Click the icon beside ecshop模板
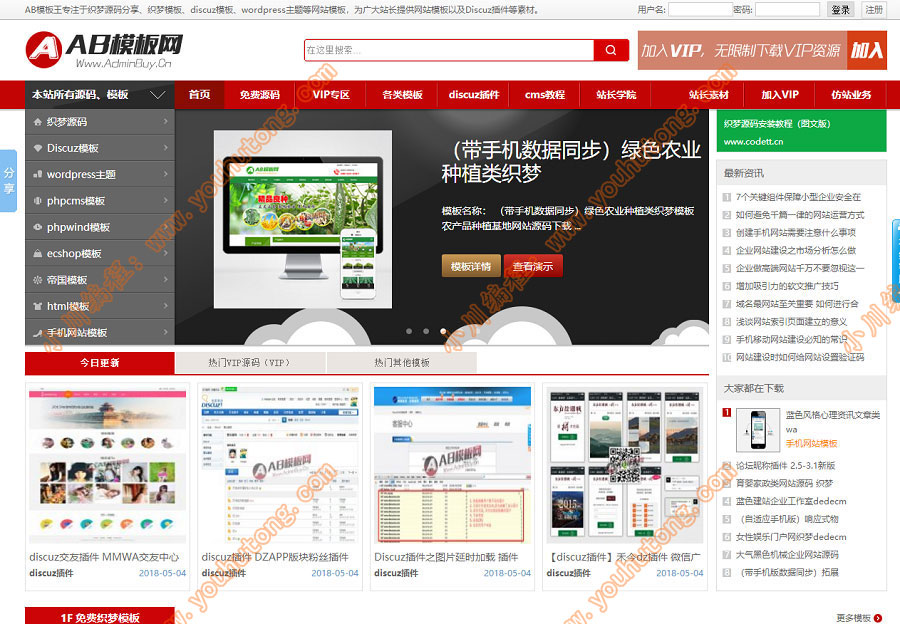This screenshot has width=900, height=624. click(38, 254)
